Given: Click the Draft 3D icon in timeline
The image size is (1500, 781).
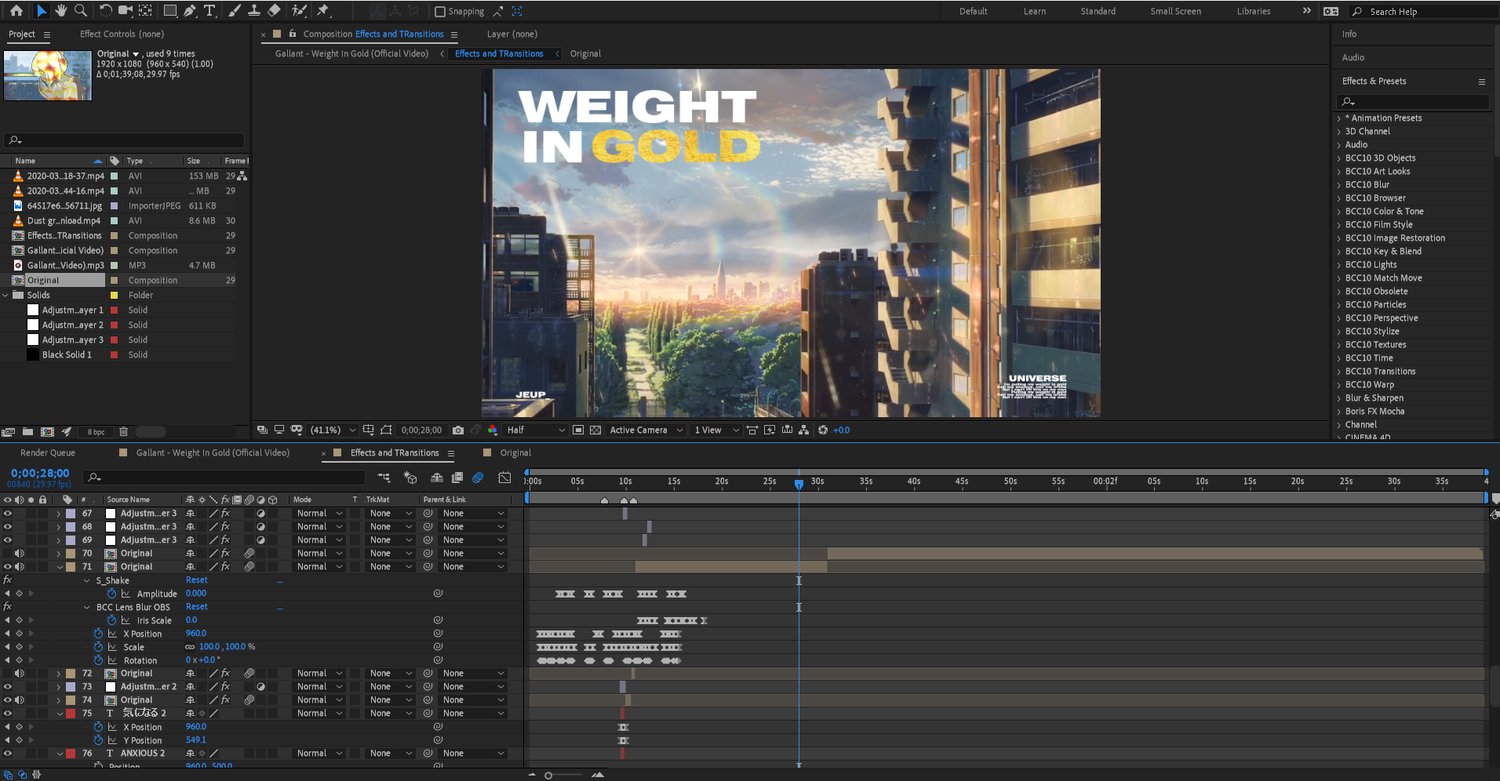Looking at the screenshot, I should pos(412,478).
